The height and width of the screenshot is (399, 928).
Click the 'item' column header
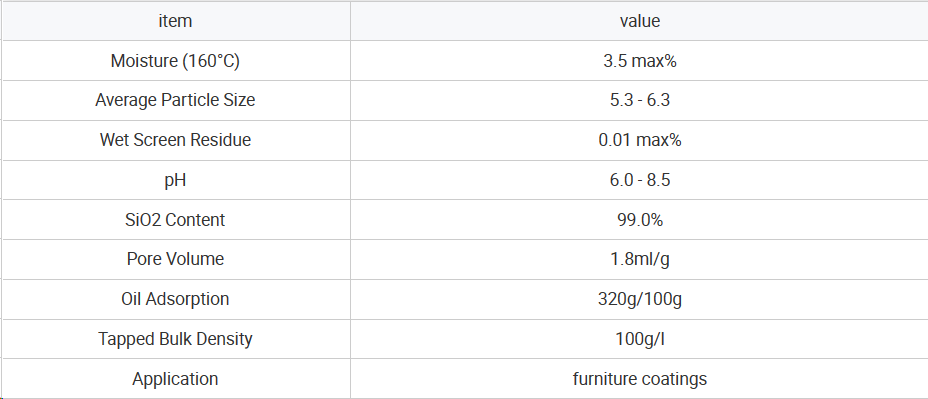175,21
